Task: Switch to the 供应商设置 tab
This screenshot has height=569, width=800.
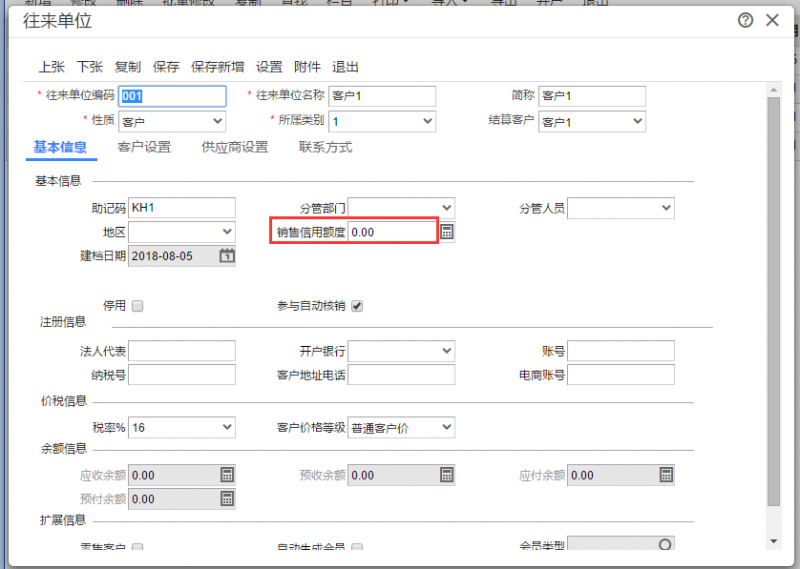Action: coord(235,147)
